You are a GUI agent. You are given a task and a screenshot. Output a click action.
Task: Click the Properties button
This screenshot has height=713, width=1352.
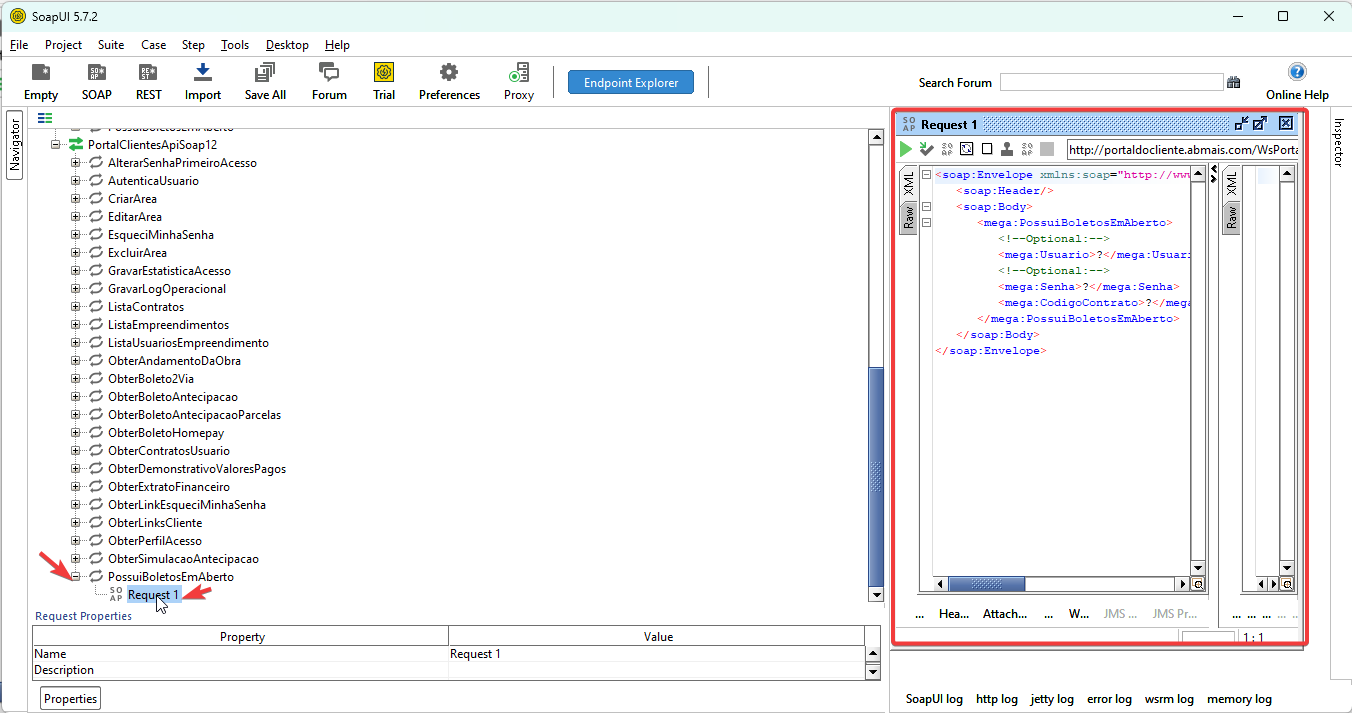71,699
